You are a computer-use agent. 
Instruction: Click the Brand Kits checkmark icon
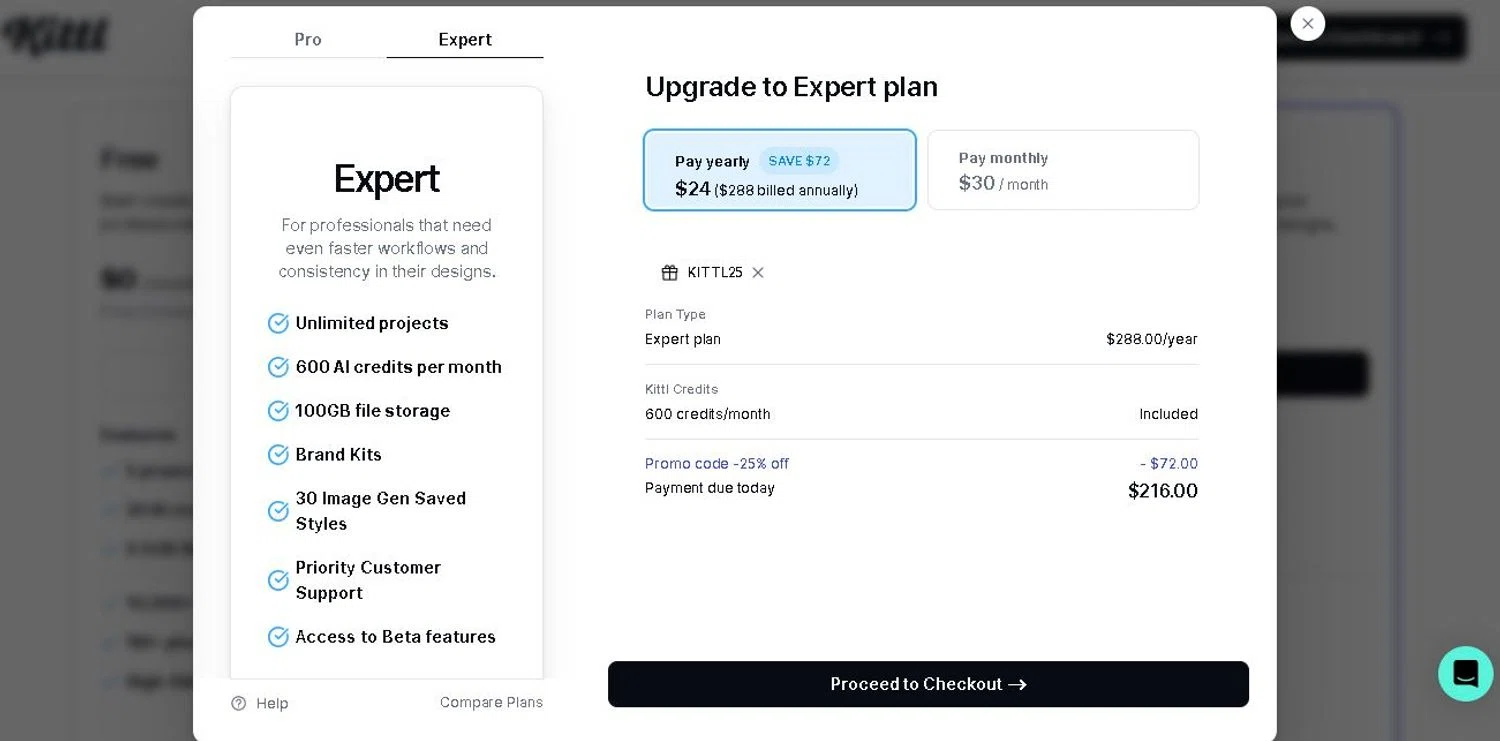[278, 455]
